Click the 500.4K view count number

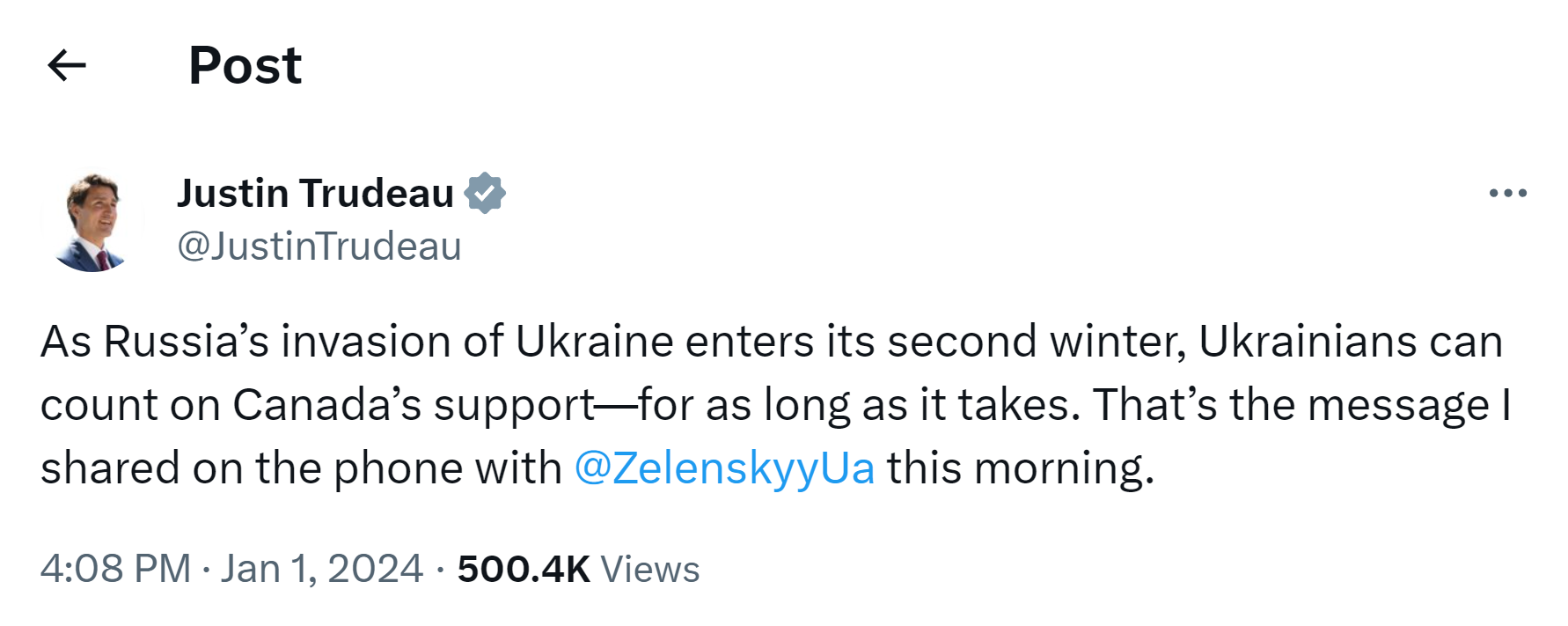pyautogui.click(x=524, y=569)
